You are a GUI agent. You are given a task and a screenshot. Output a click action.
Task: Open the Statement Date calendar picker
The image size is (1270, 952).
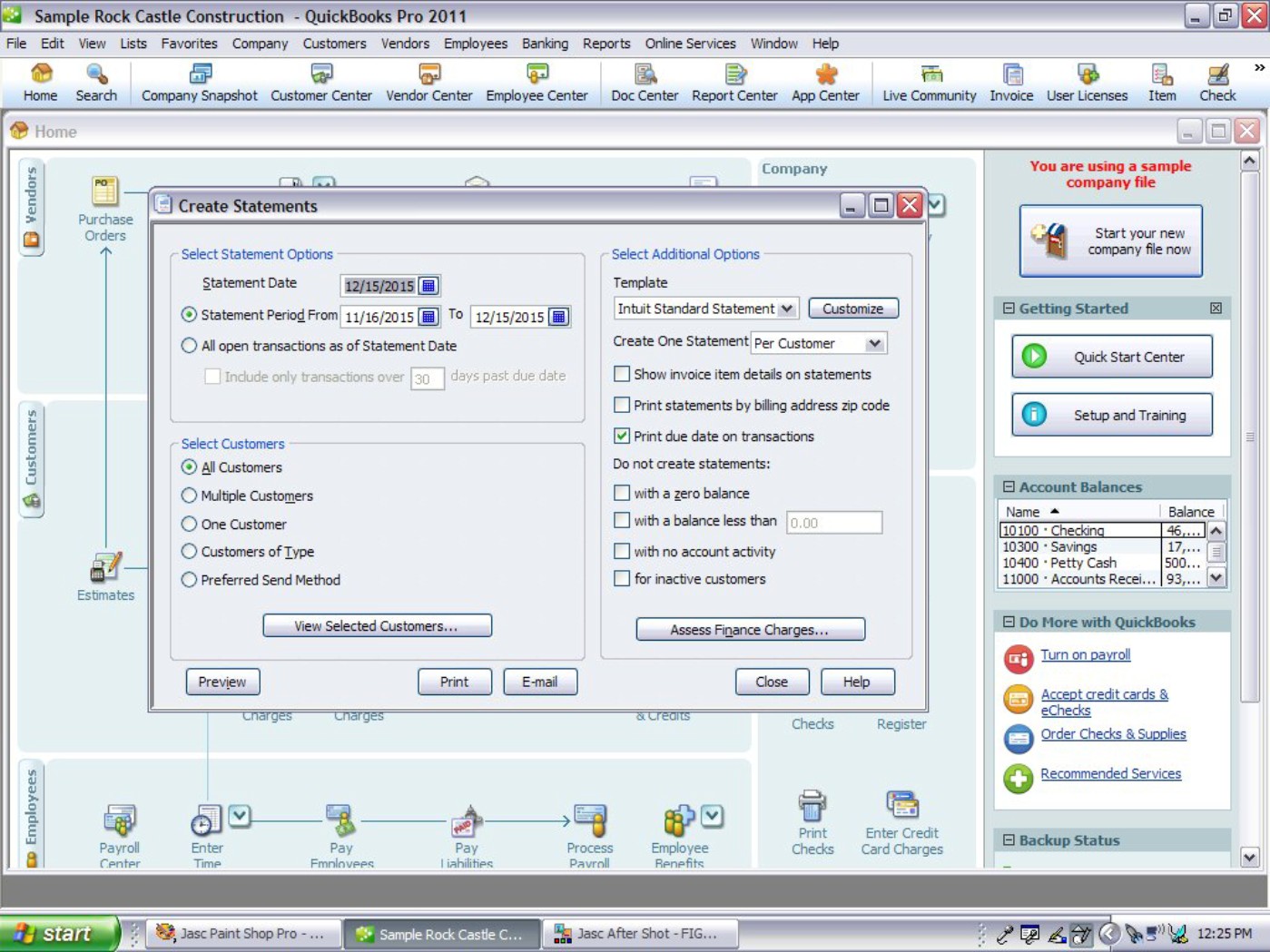[x=428, y=286]
